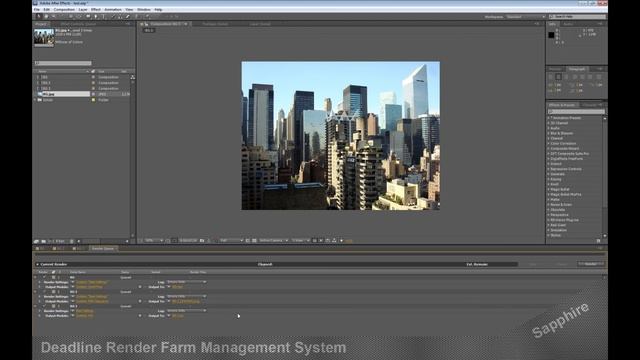The height and width of the screenshot is (360, 640).
Task: Expand the Keying effects category
Action: click(549, 179)
